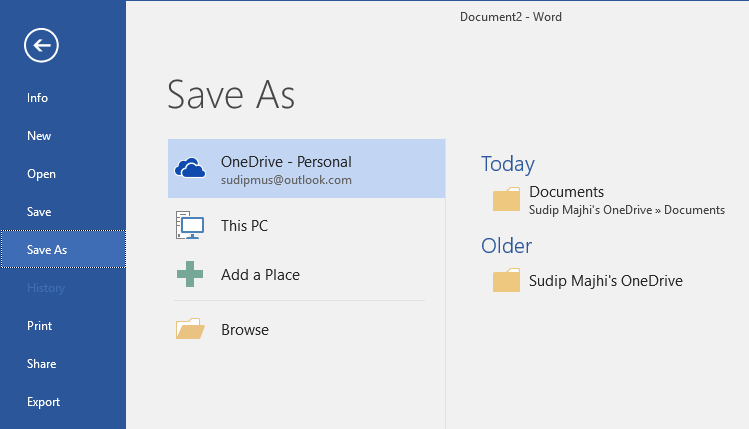Click the Browse label
The height and width of the screenshot is (429, 749).
click(245, 330)
